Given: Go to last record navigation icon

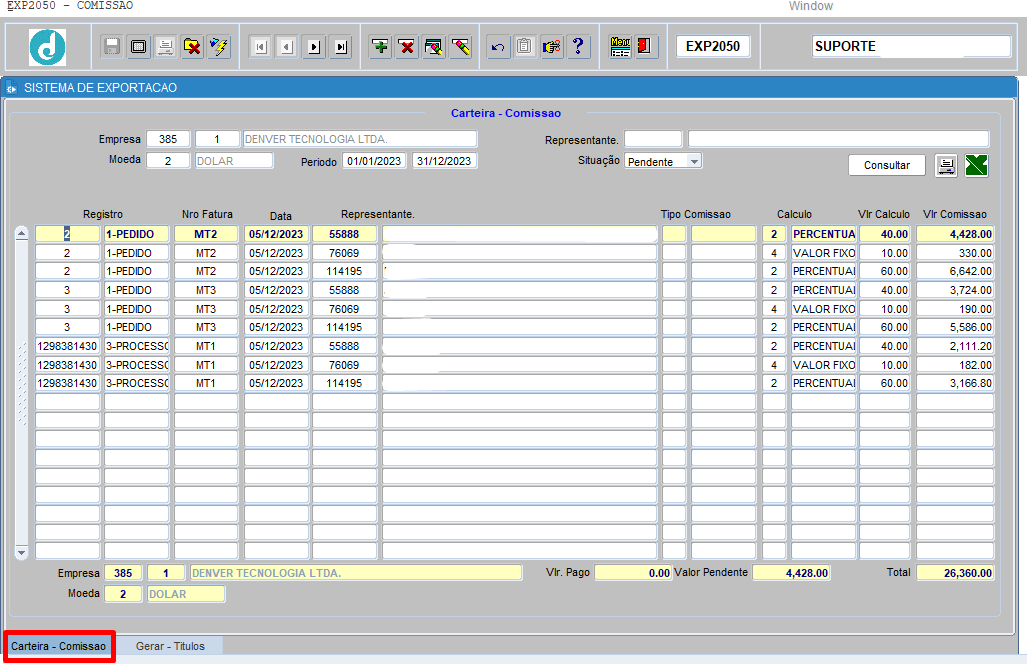Looking at the screenshot, I should 341,47.
